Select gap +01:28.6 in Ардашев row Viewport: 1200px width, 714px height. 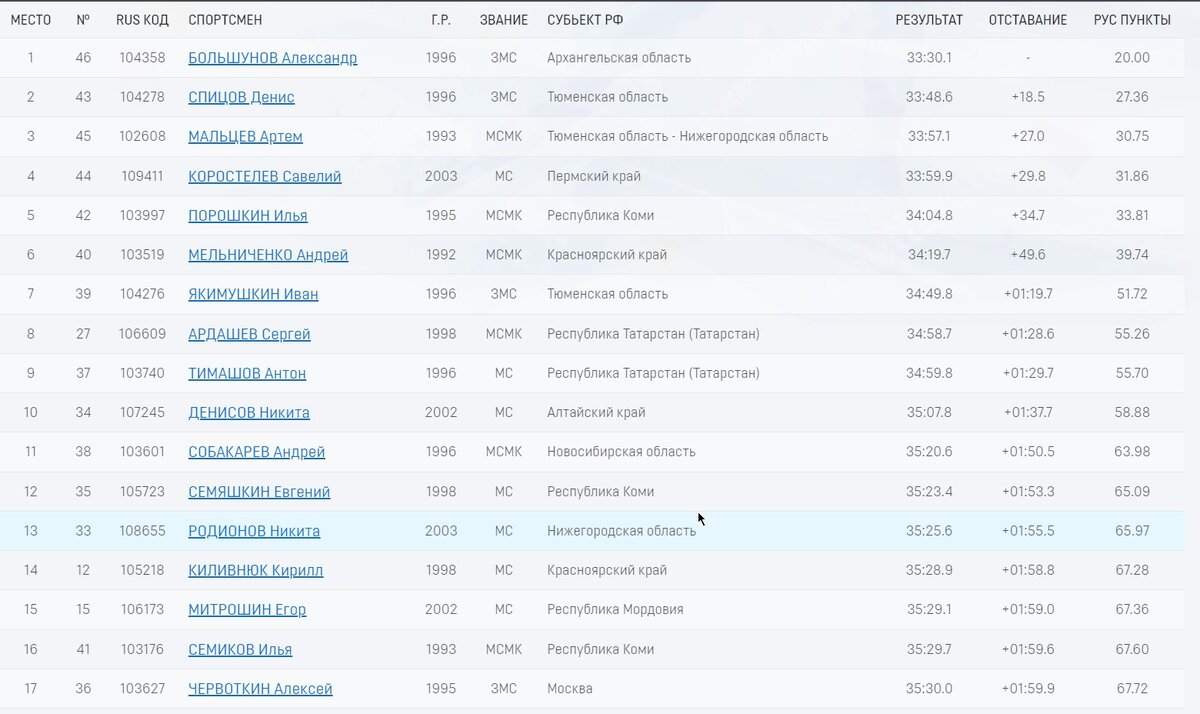point(1028,334)
